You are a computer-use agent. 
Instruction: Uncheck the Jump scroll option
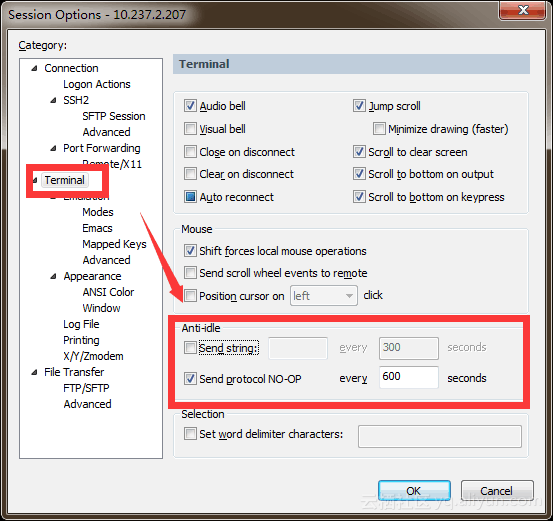click(x=359, y=106)
